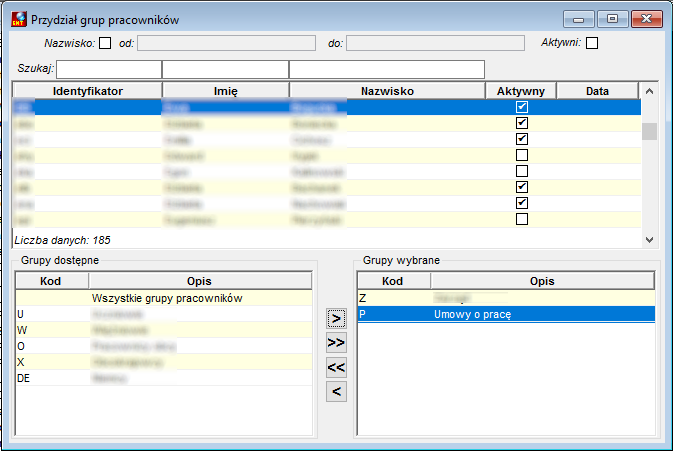
Task: Sort by the Data column header
Action: click(597, 91)
